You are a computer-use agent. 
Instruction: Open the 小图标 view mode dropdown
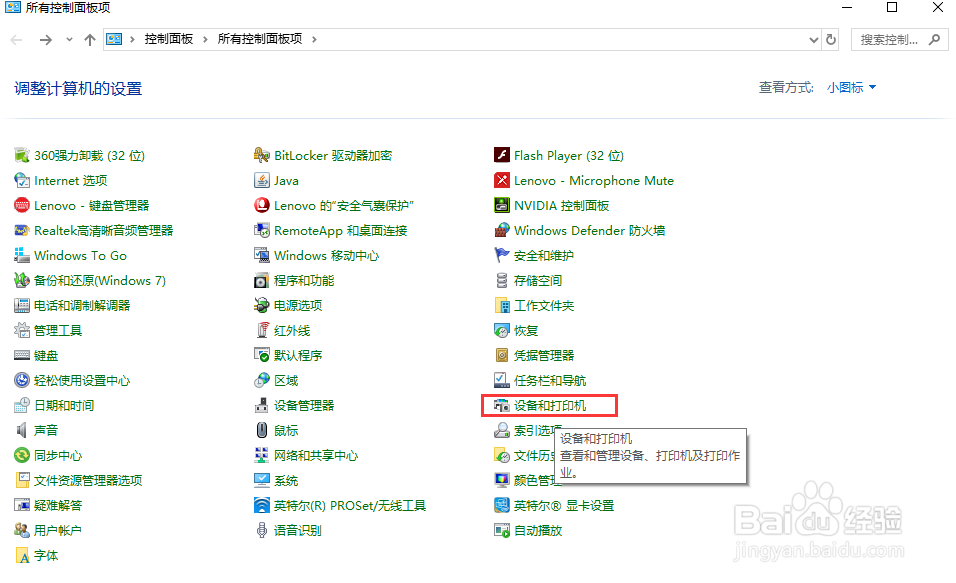coord(851,88)
